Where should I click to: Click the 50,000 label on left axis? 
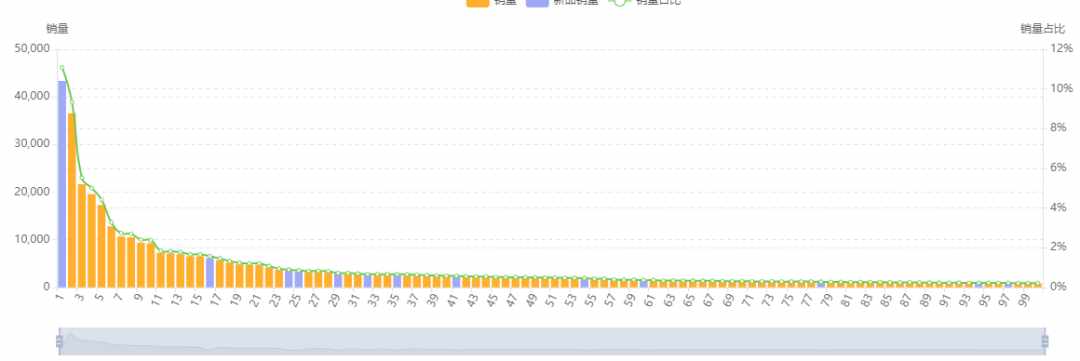32,48
